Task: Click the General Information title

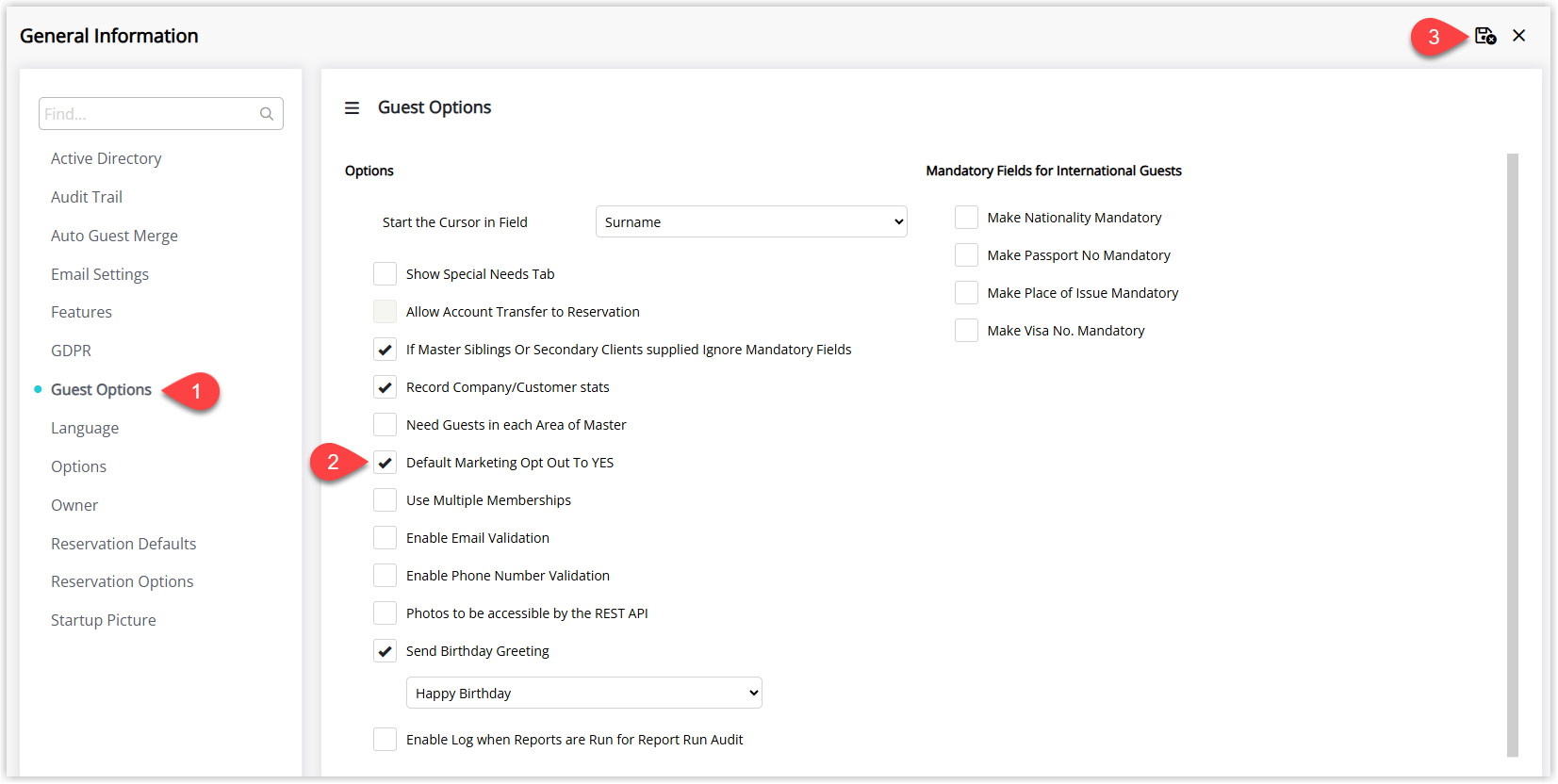Action: tap(109, 36)
